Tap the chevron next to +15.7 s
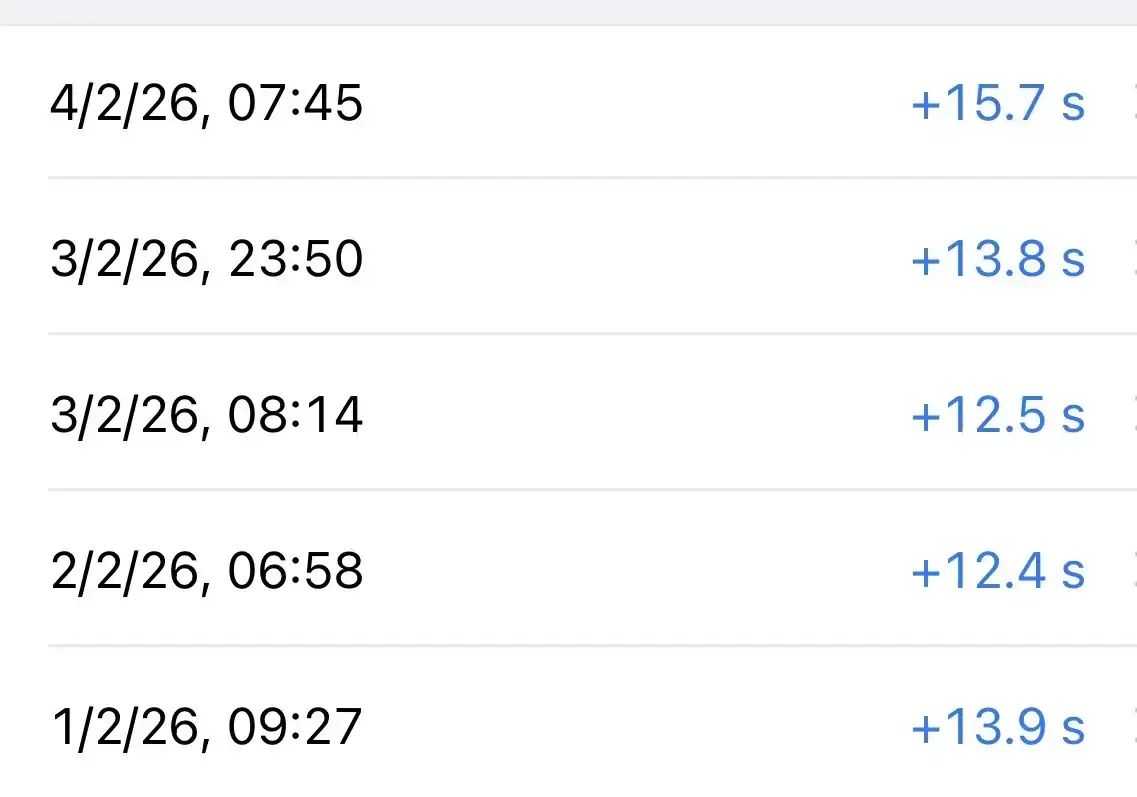Image resolution: width=1137 pixels, height=797 pixels. pos(1133,103)
